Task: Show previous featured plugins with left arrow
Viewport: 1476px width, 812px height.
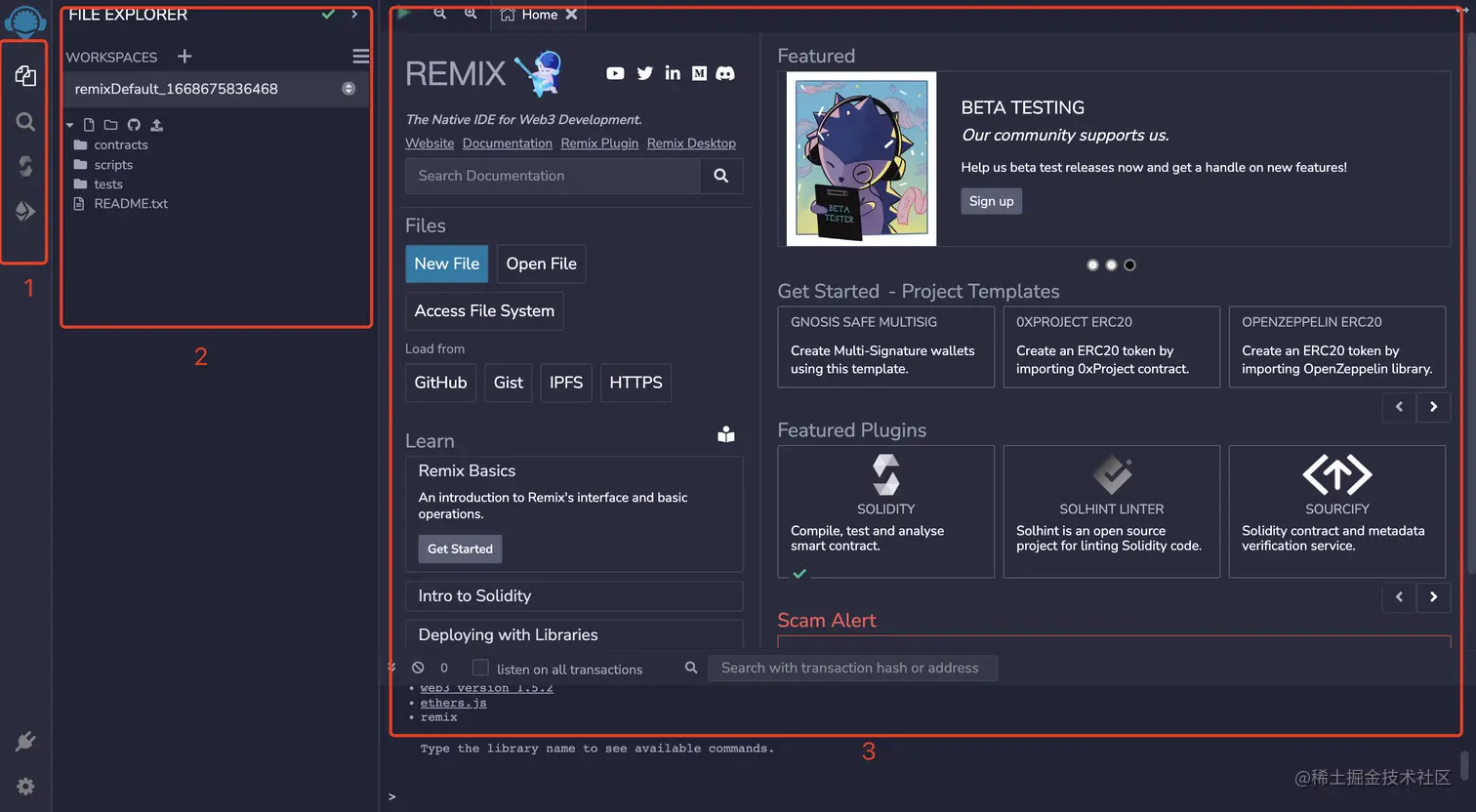Action: [x=1399, y=597]
